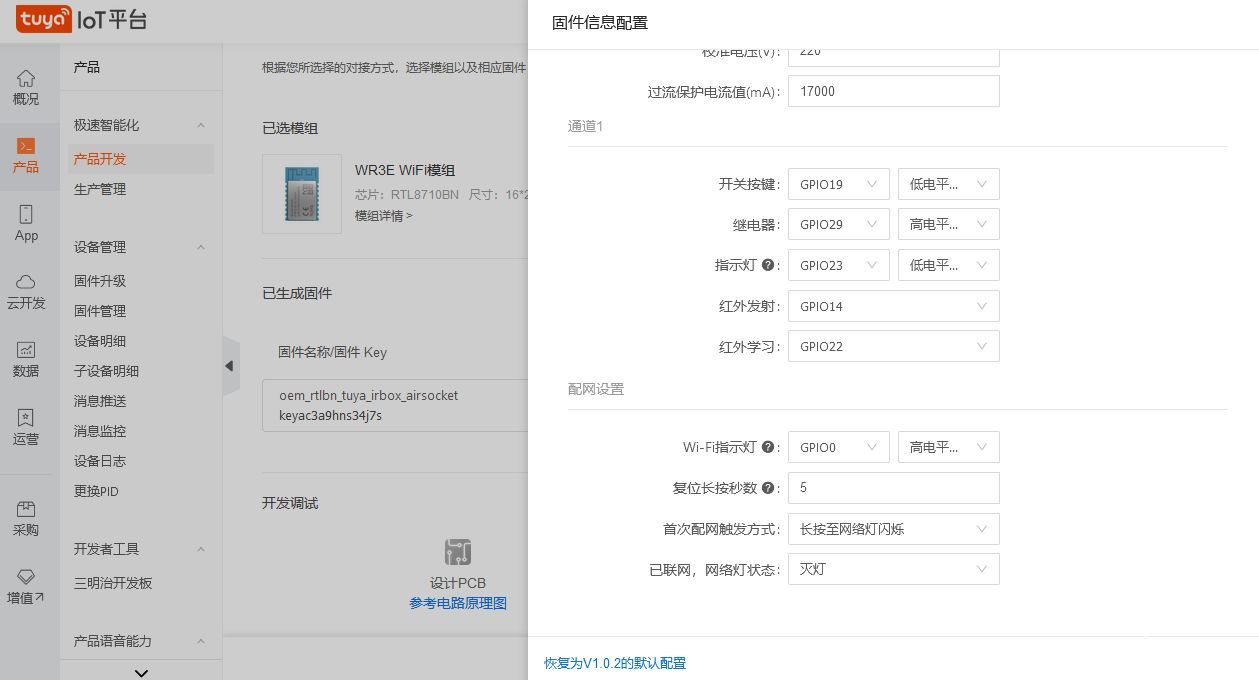
Task: Click the 模组详情 > link
Action: [384, 215]
